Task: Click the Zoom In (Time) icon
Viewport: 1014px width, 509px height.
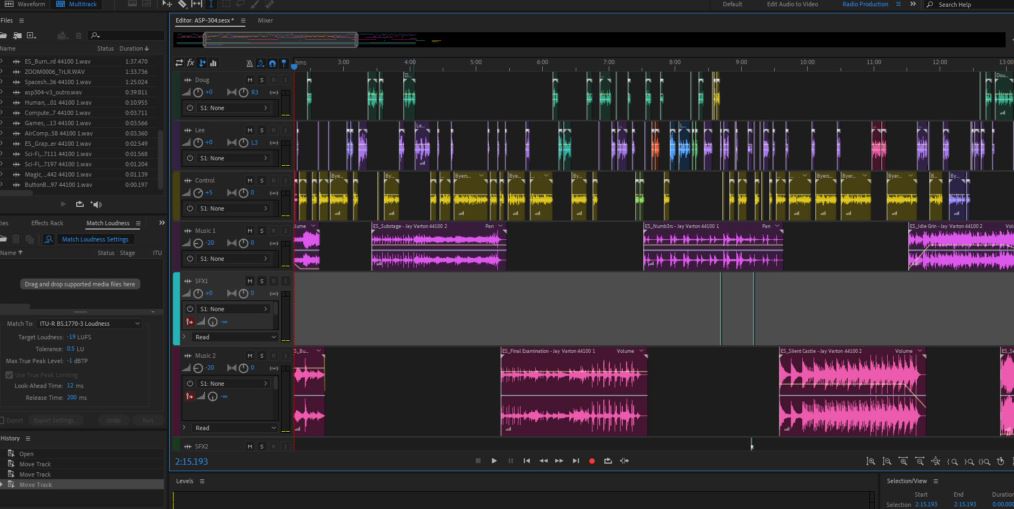Action: [x=903, y=461]
